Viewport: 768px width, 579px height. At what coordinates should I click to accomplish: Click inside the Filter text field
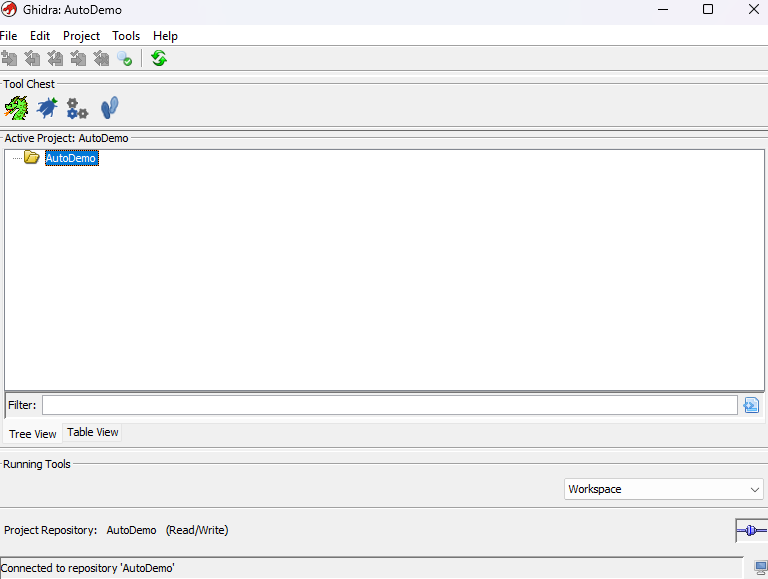point(389,405)
